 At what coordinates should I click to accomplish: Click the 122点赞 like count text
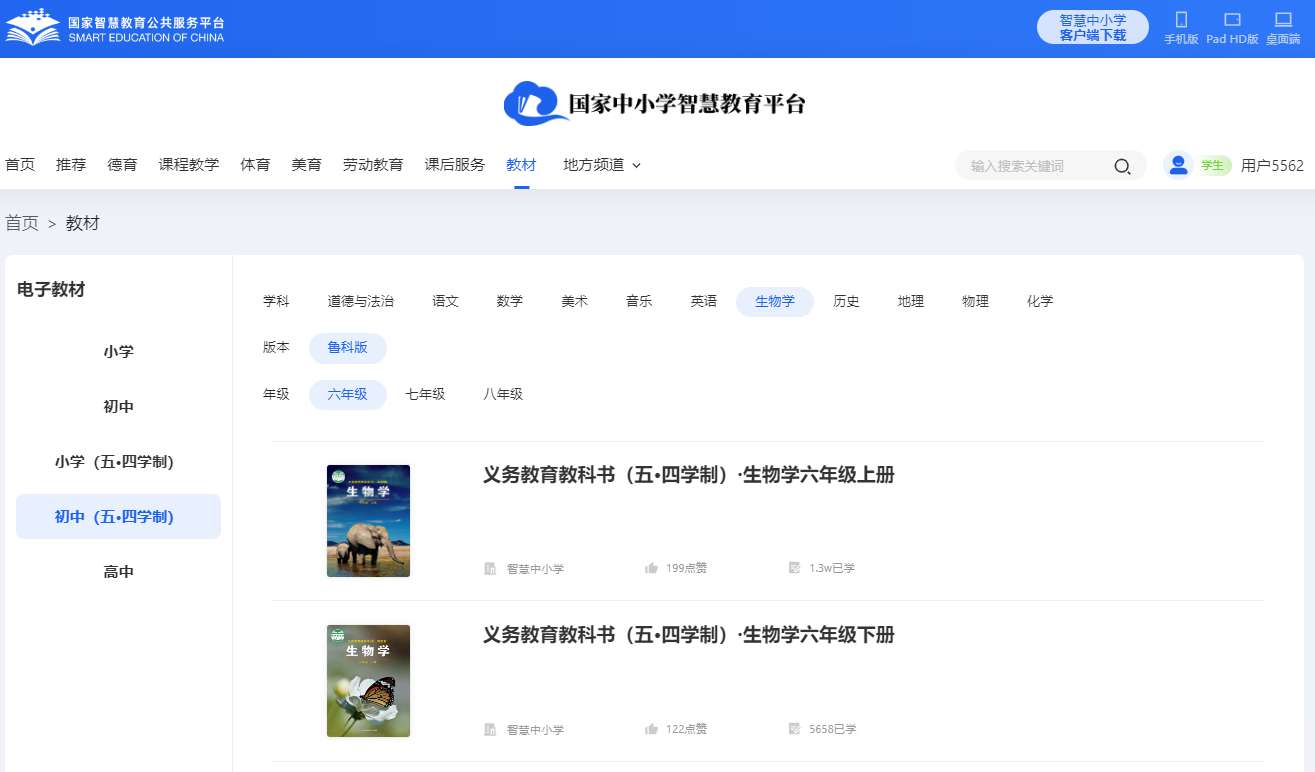point(687,729)
